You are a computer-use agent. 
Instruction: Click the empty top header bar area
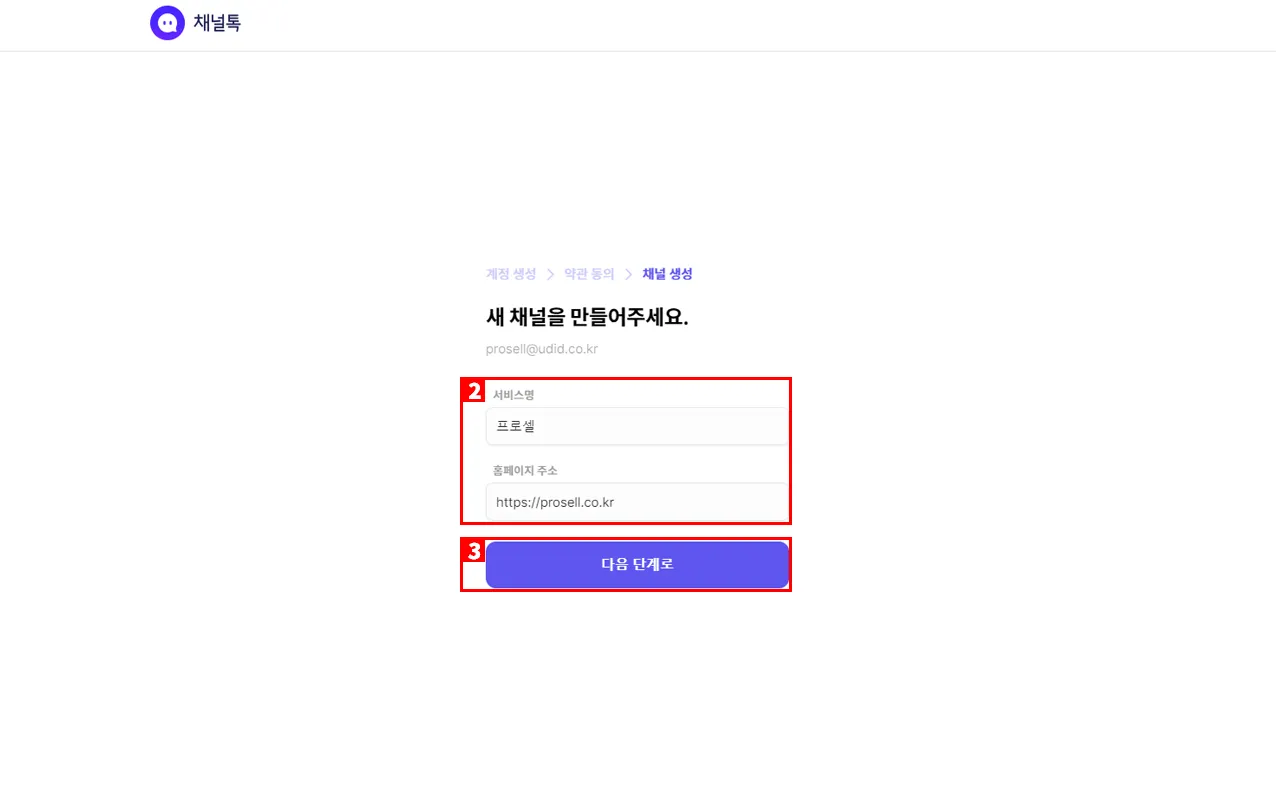[750, 25]
